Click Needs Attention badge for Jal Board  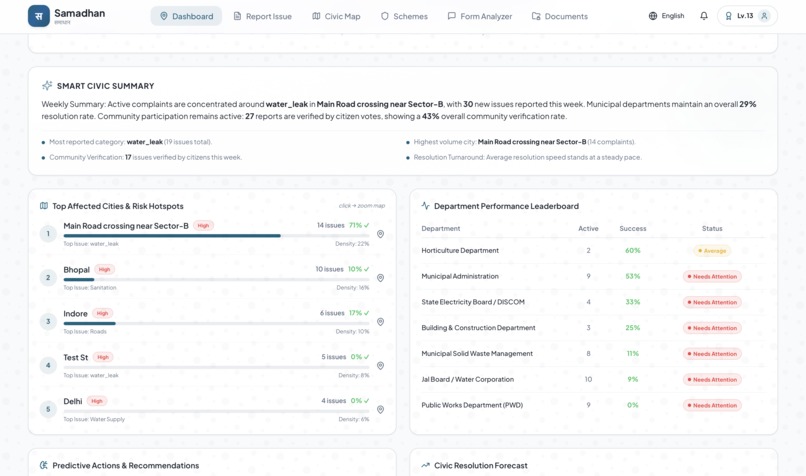(x=712, y=379)
